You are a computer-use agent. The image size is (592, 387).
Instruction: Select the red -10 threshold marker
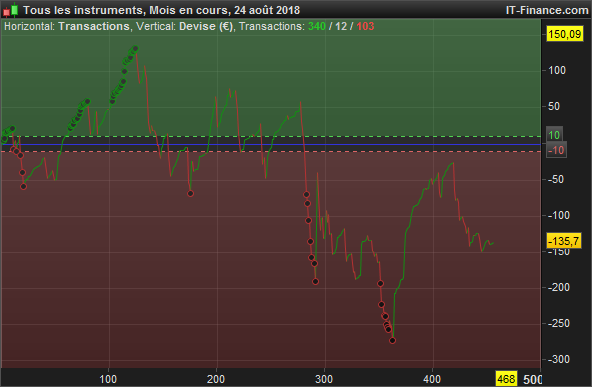tap(556, 150)
